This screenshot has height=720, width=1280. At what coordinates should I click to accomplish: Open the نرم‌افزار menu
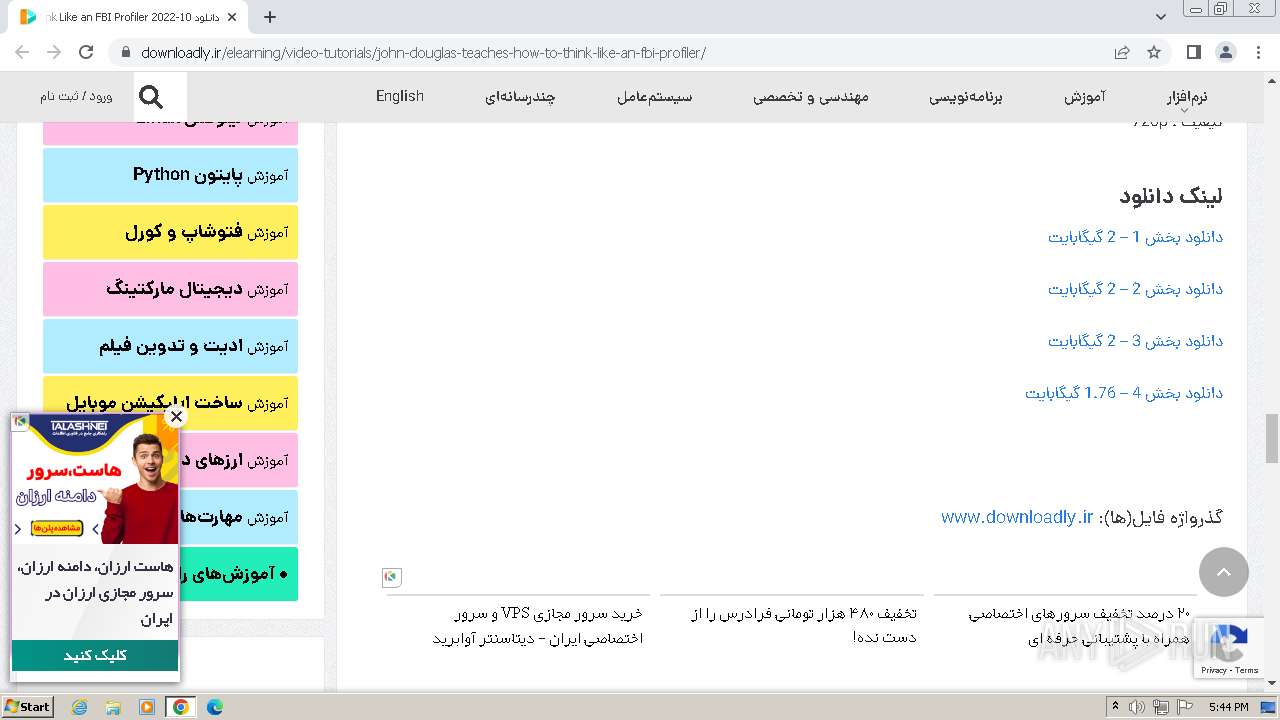click(1186, 97)
